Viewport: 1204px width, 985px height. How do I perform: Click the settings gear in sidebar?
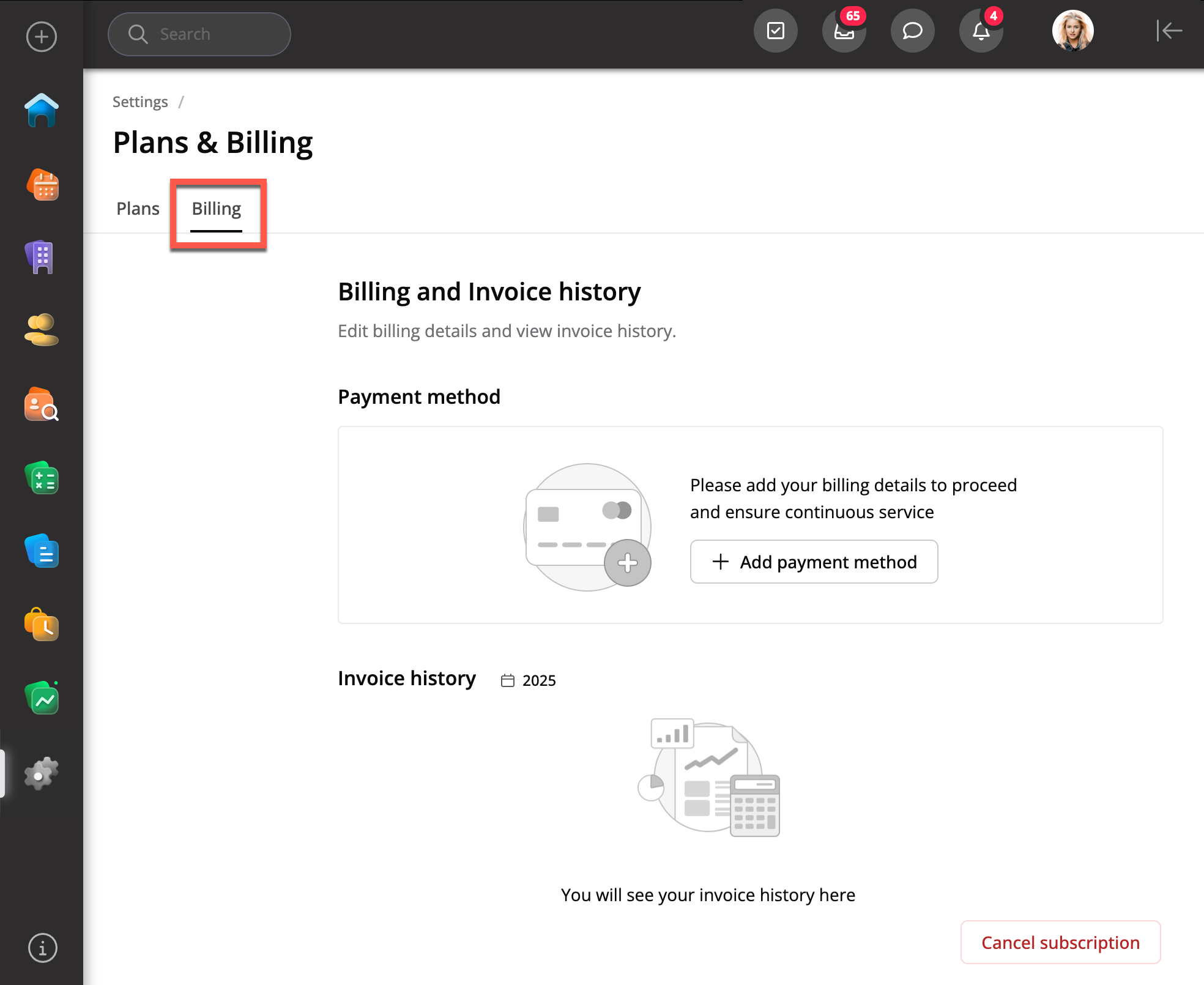pos(42,773)
